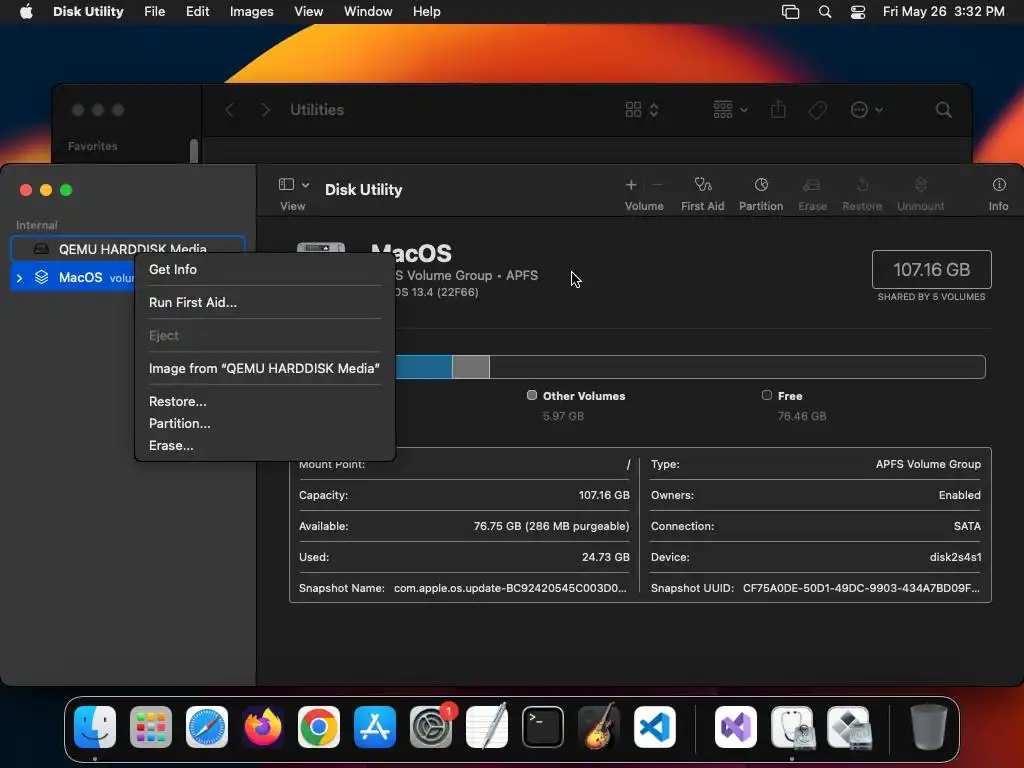Click the Other Volumes legend swatch
The height and width of the screenshot is (768, 1024).
pyautogui.click(x=532, y=395)
